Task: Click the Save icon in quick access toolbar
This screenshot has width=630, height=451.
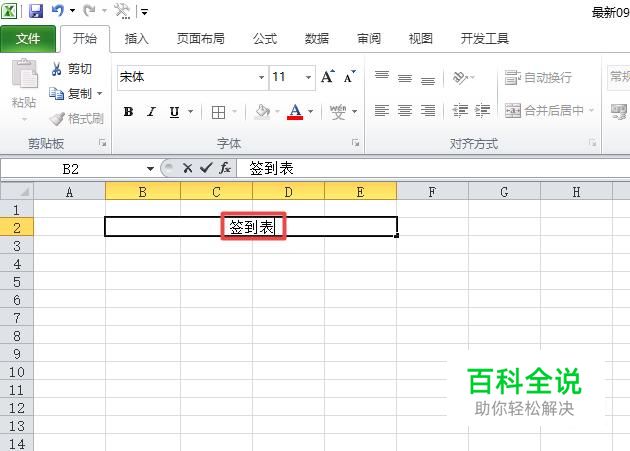Action: [x=36, y=11]
